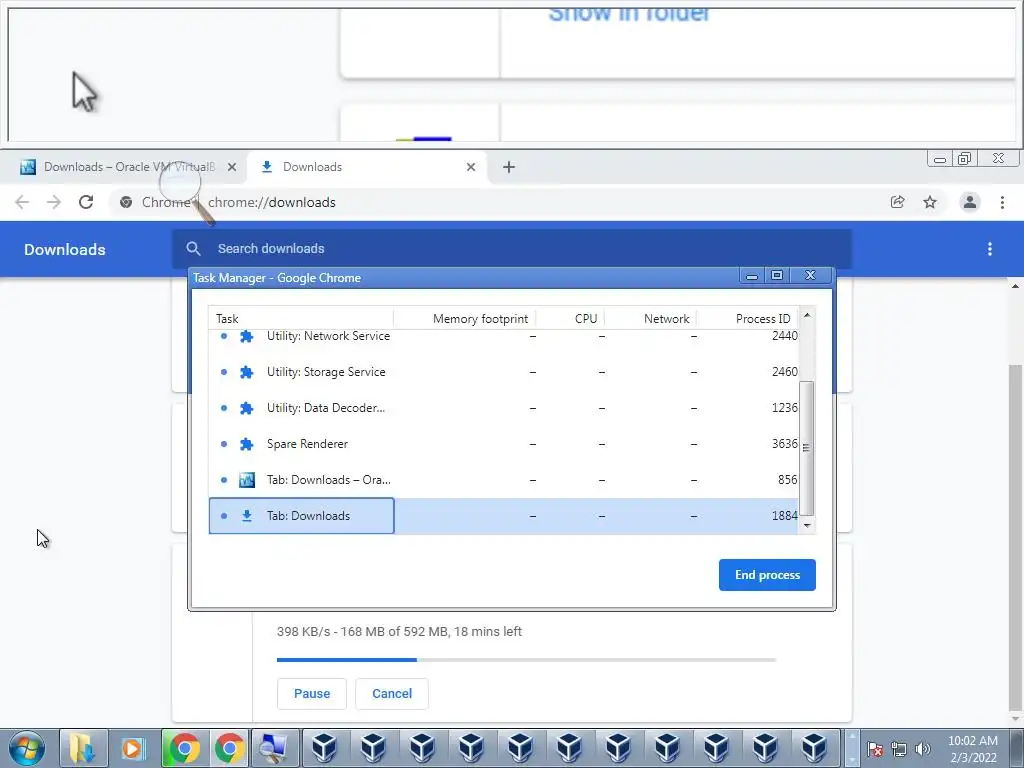Close the chrome Downloads tab

click(x=471, y=167)
